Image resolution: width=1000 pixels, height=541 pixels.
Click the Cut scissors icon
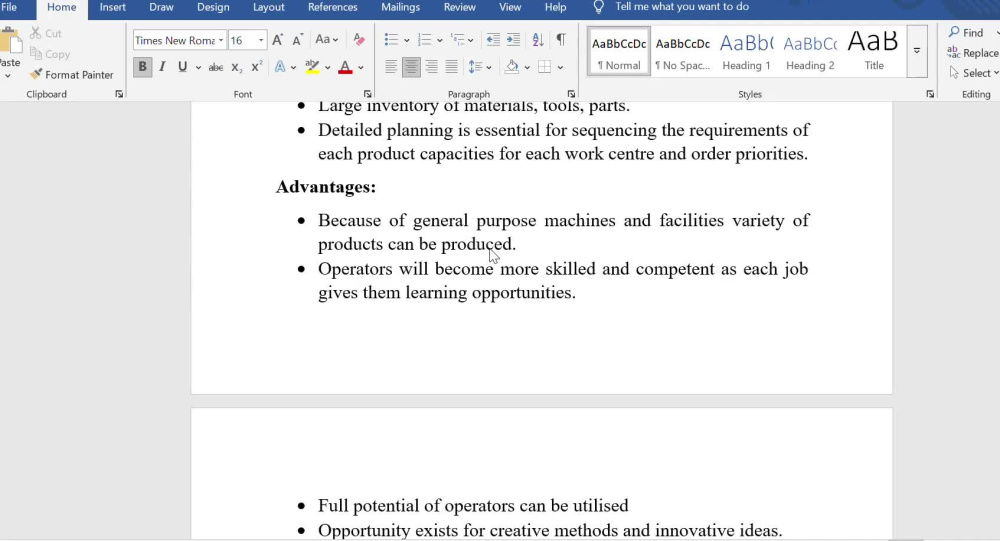click(36, 33)
